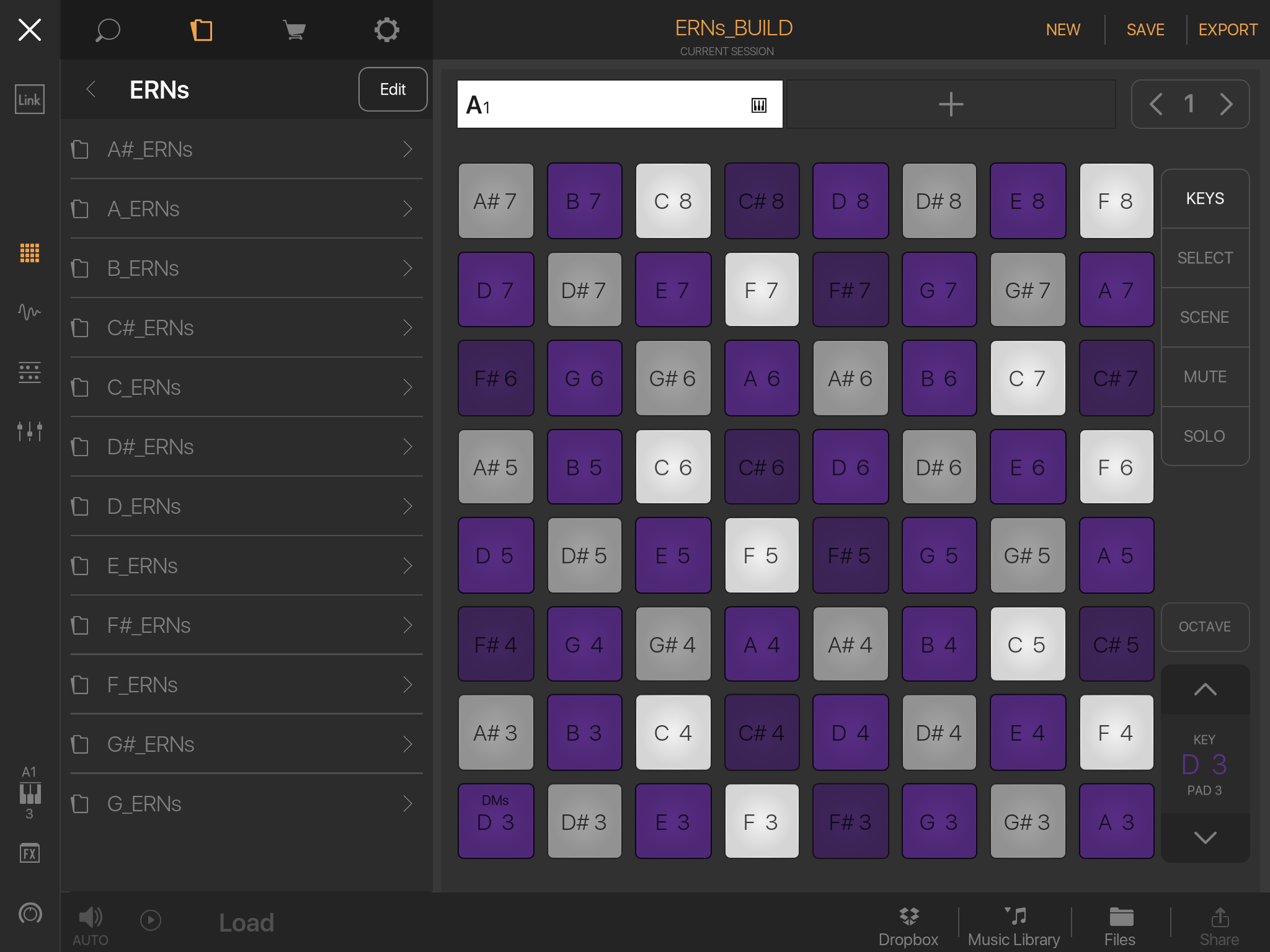
Task: Click the Load button
Action: point(246,923)
